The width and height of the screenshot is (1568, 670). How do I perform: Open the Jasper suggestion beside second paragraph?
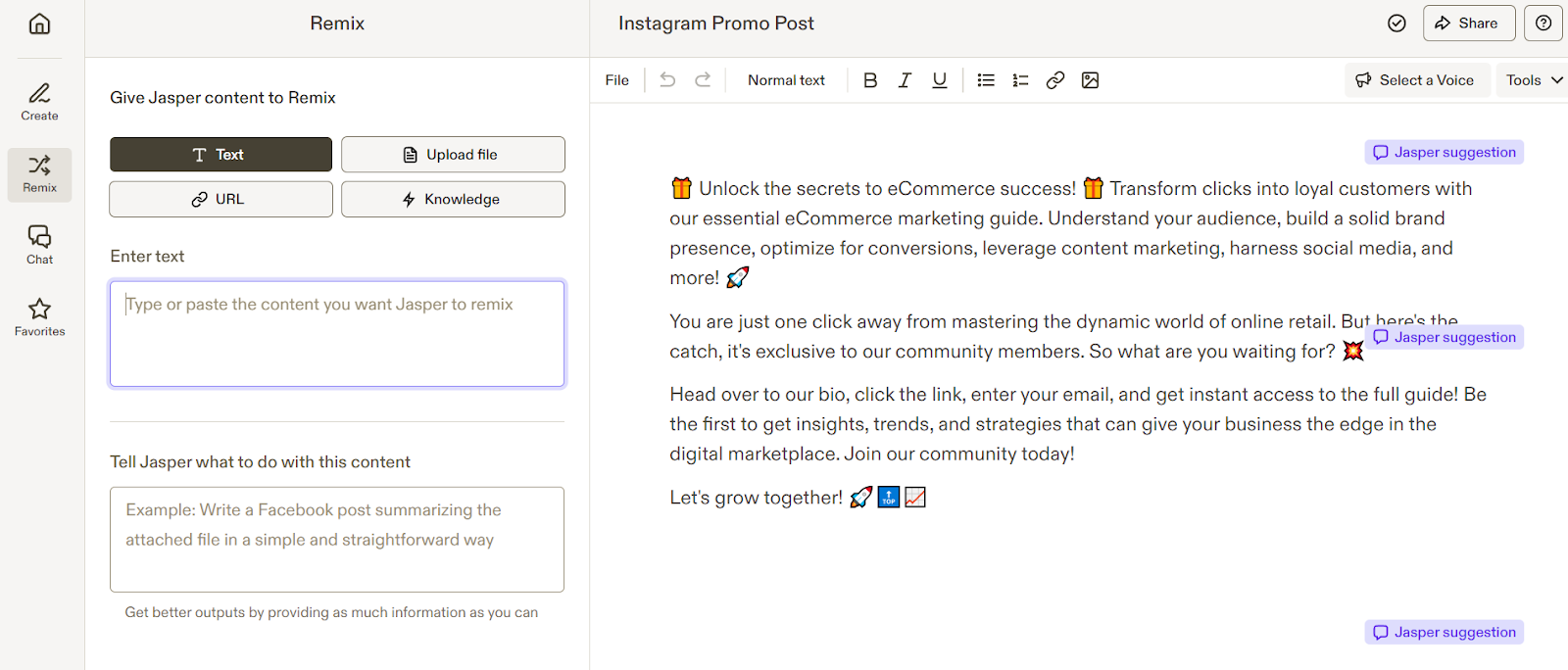point(1445,337)
